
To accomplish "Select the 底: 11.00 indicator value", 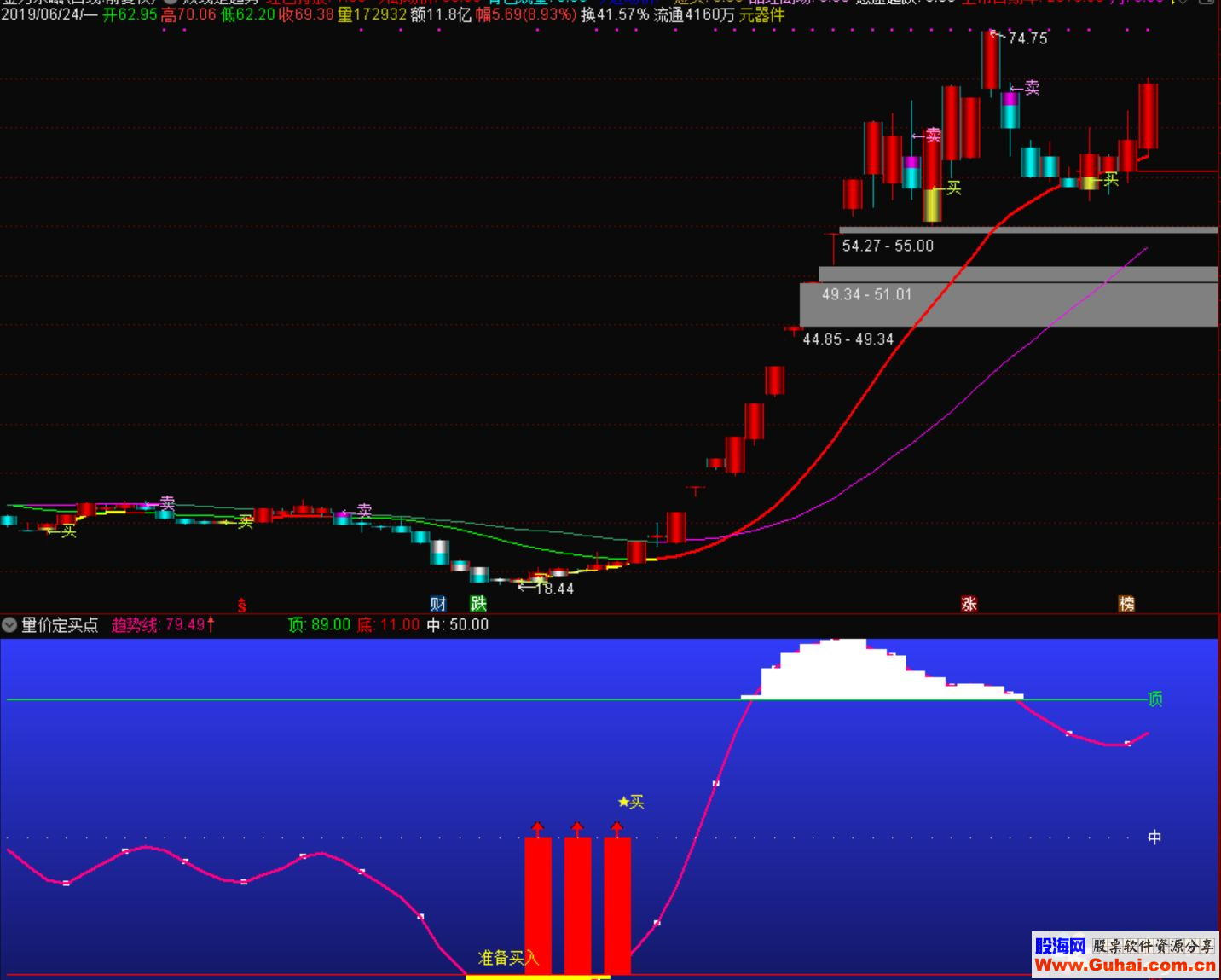I will (x=388, y=625).
